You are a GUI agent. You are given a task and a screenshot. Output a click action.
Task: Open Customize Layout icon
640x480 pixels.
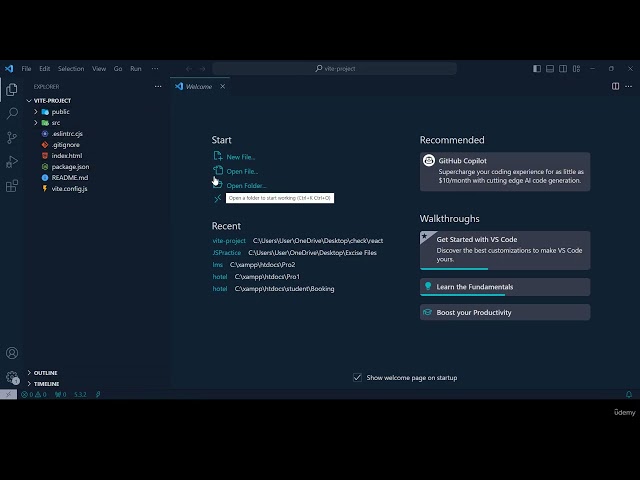pyautogui.click(x=576, y=69)
